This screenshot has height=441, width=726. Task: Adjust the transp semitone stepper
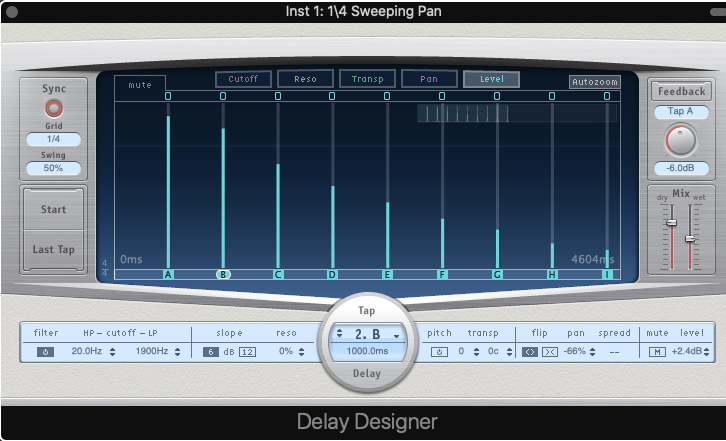click(x=476, y=352)
